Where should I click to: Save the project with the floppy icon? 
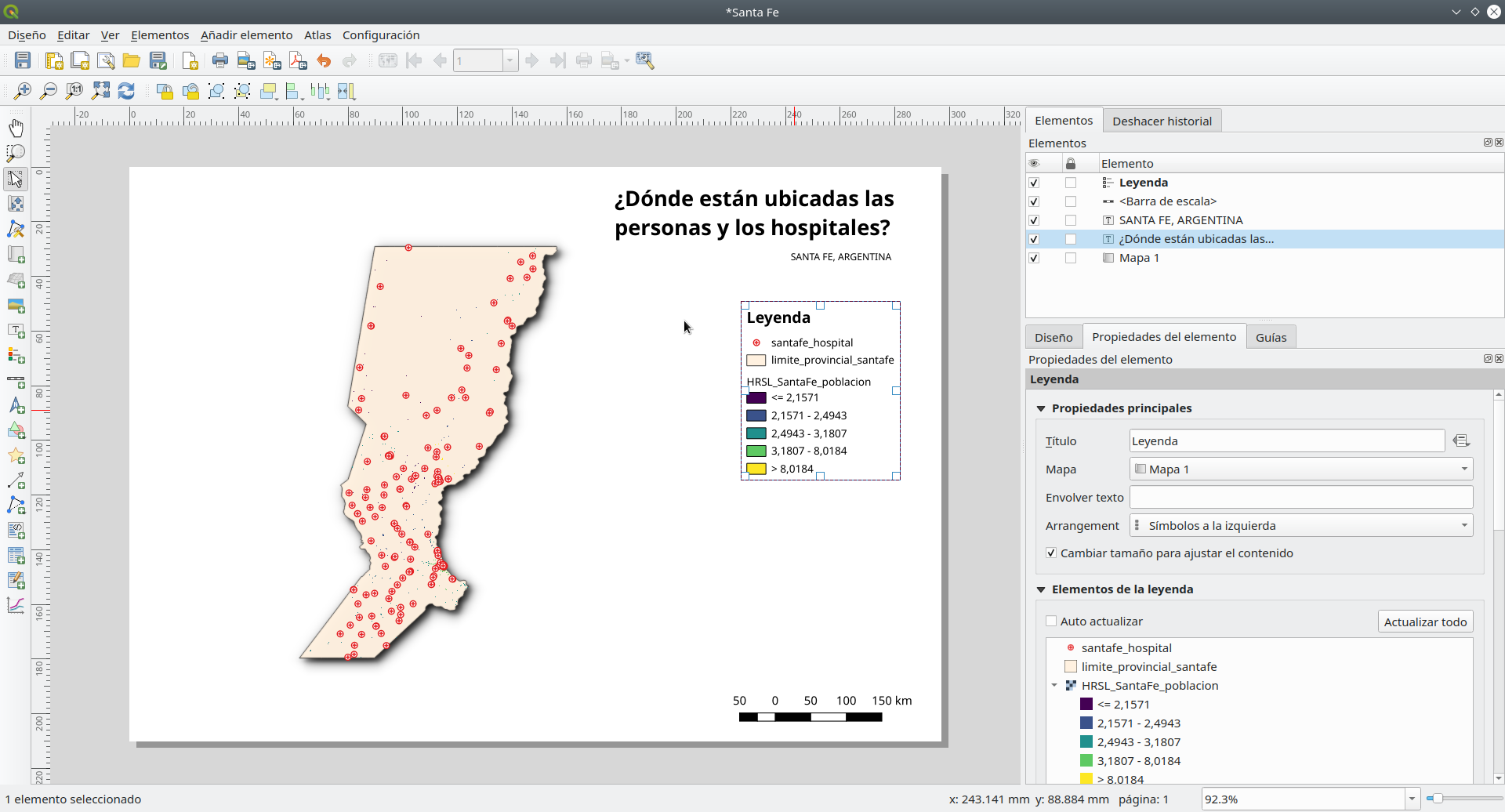23,60
